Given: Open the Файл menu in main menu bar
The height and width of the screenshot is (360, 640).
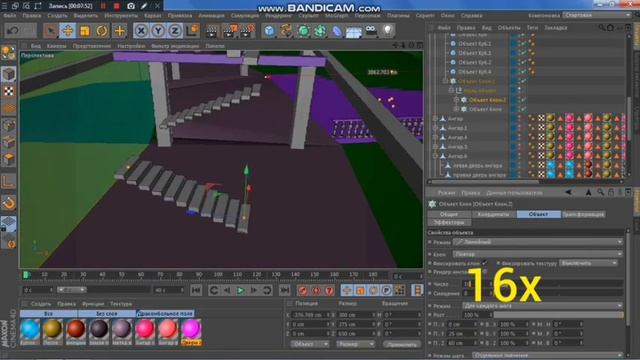Looking at the screenshot, I should (x=10, y=16).
